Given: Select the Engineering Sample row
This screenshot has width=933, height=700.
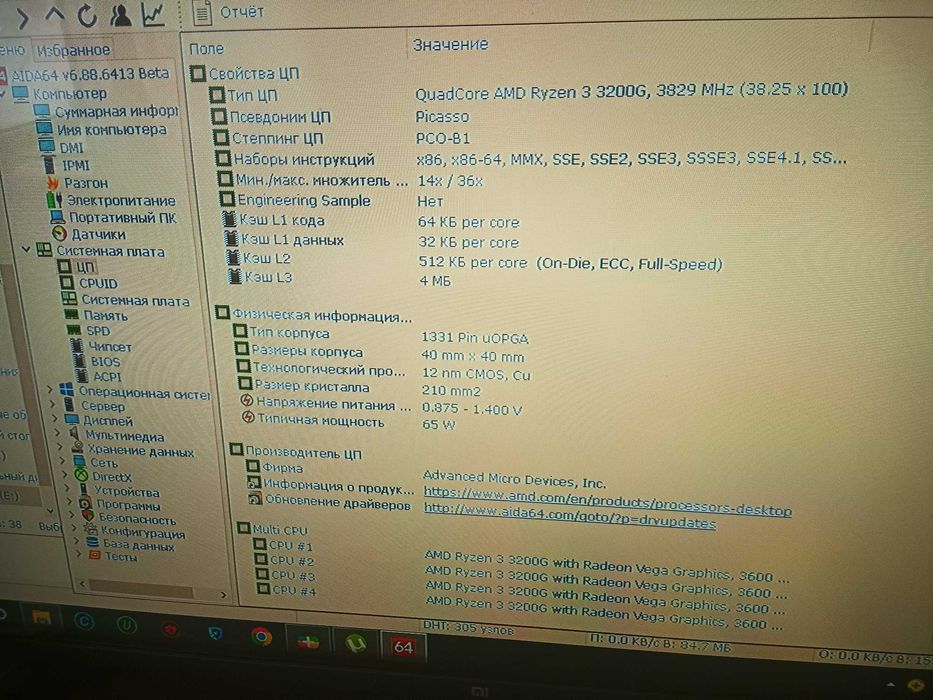Looking at the screenshot, I should click(x=332, y=201).
